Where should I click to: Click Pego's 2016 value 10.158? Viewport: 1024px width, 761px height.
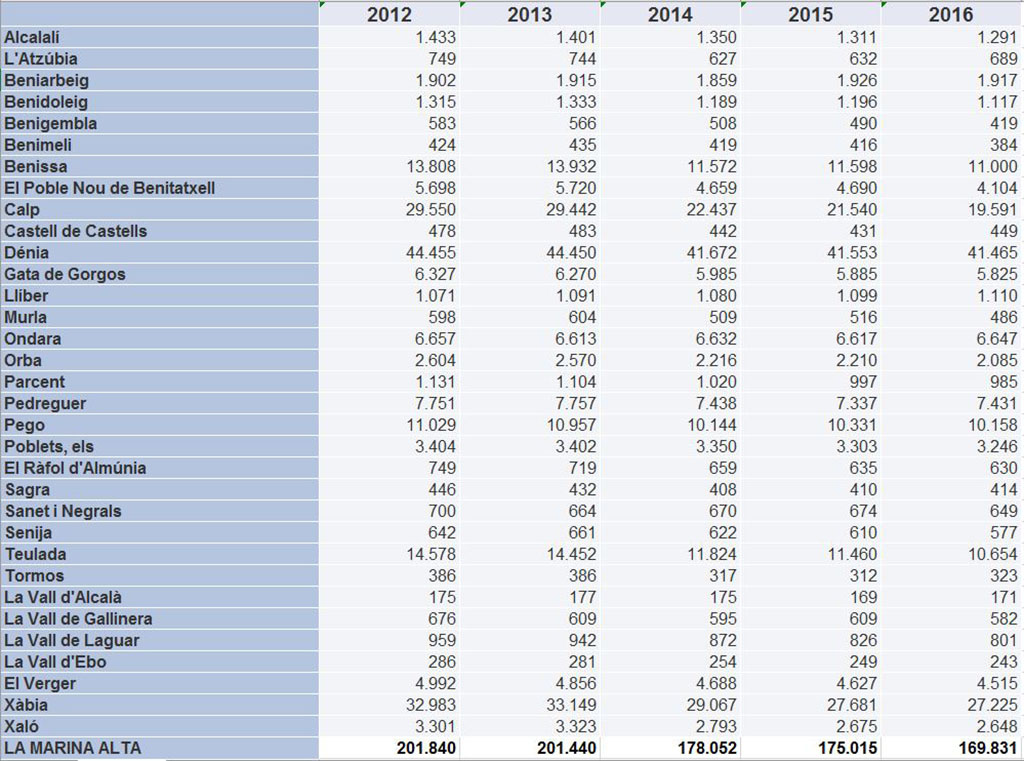click(952, 425)
